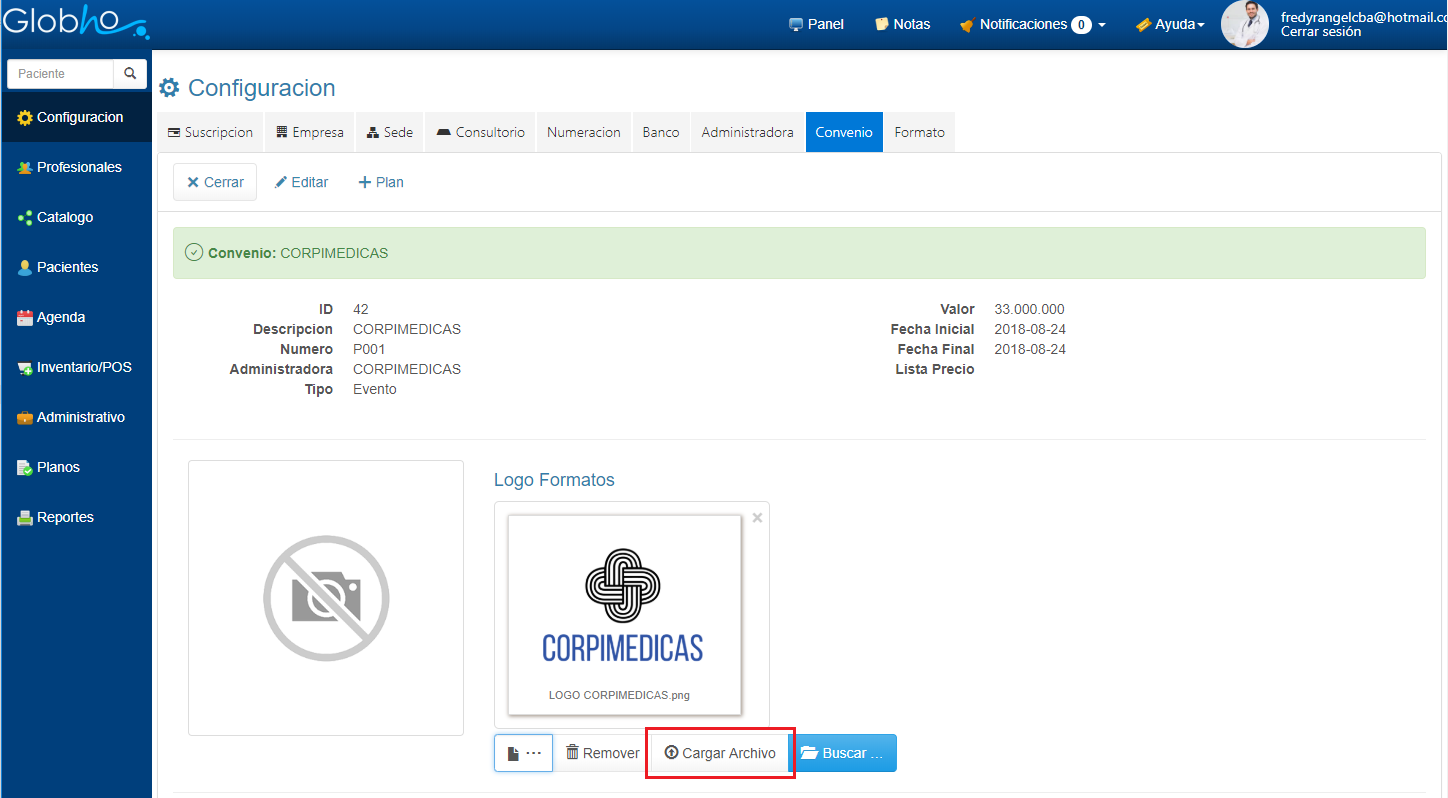Open Profesionales in the sidebar
The image size is (1448, 798).
[x=78, y=167]
